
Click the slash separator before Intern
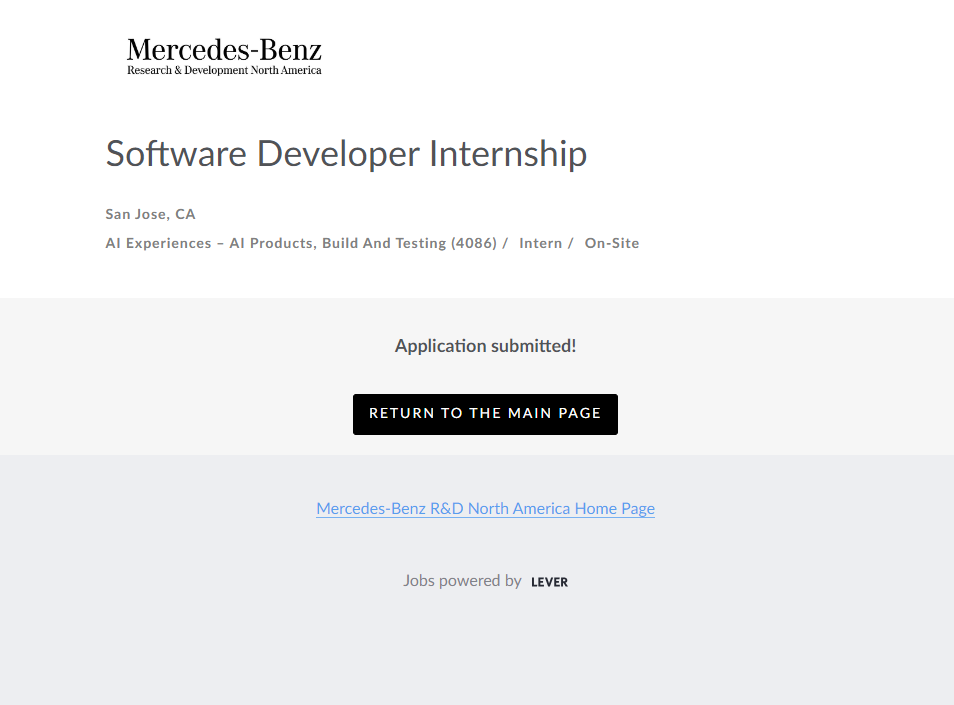[505, 243]
